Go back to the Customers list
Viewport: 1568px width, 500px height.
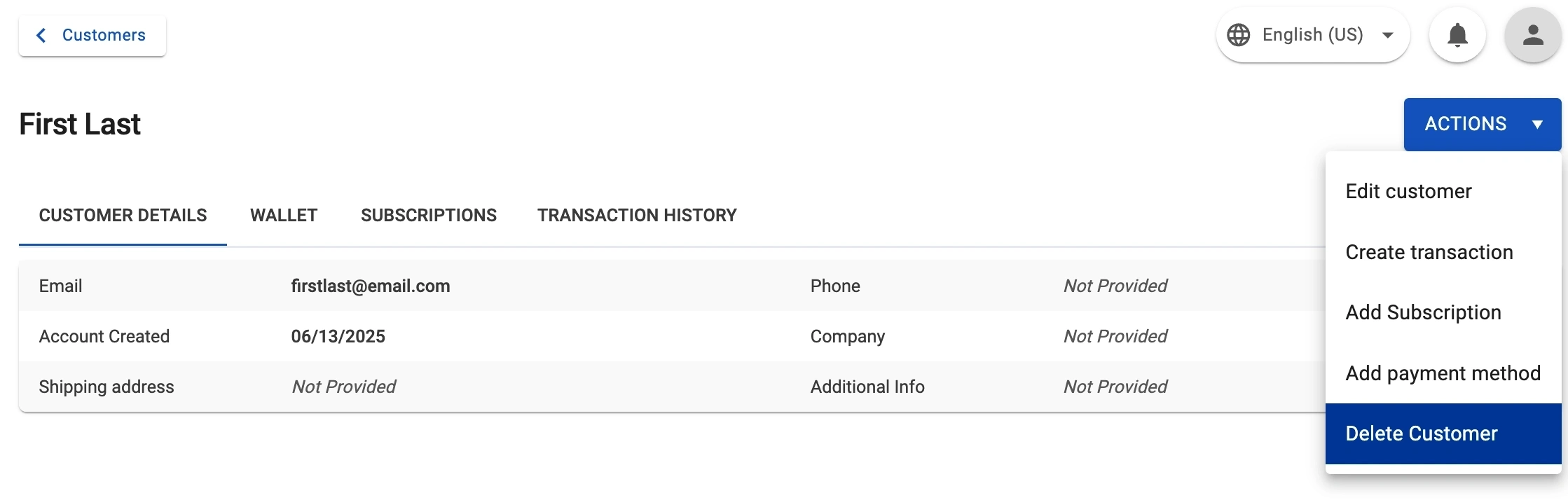coord(103,35)
